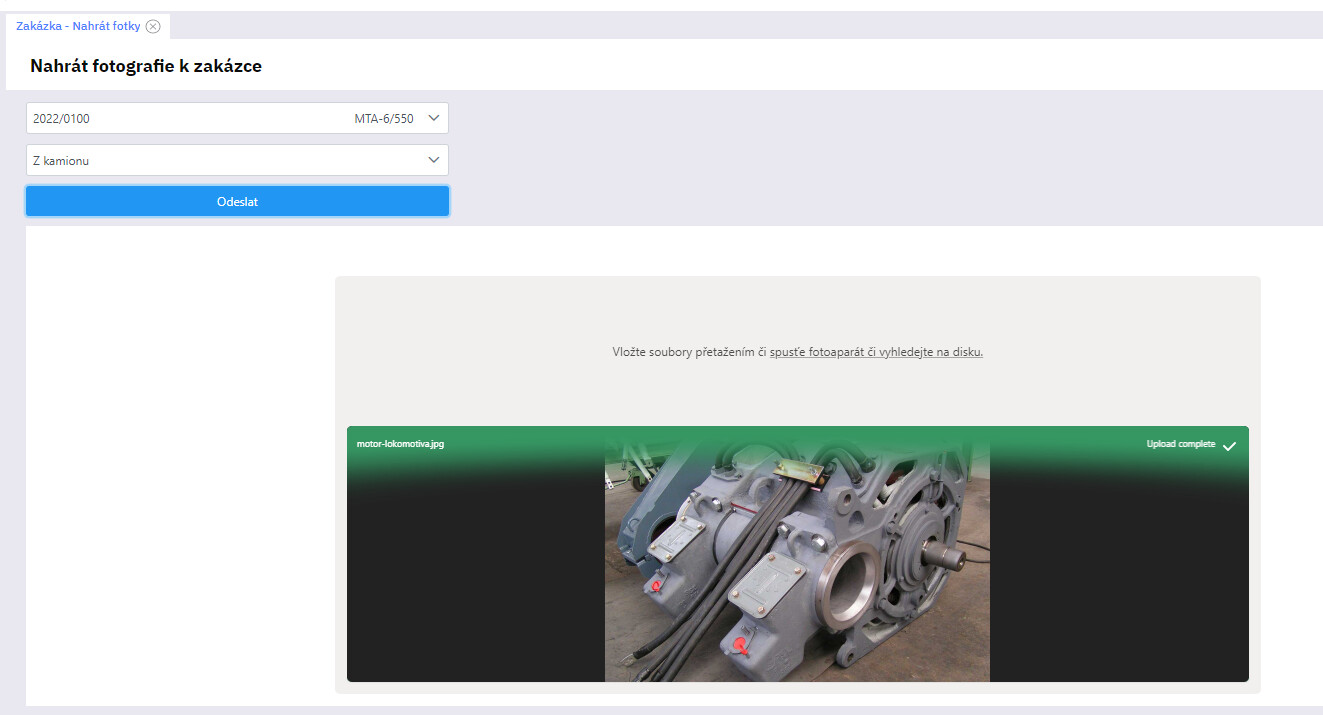This screenshot has width=1323, height=715.
Task: Click the motor-lokomotiva.jpg file name
Action: pos(400,444)
